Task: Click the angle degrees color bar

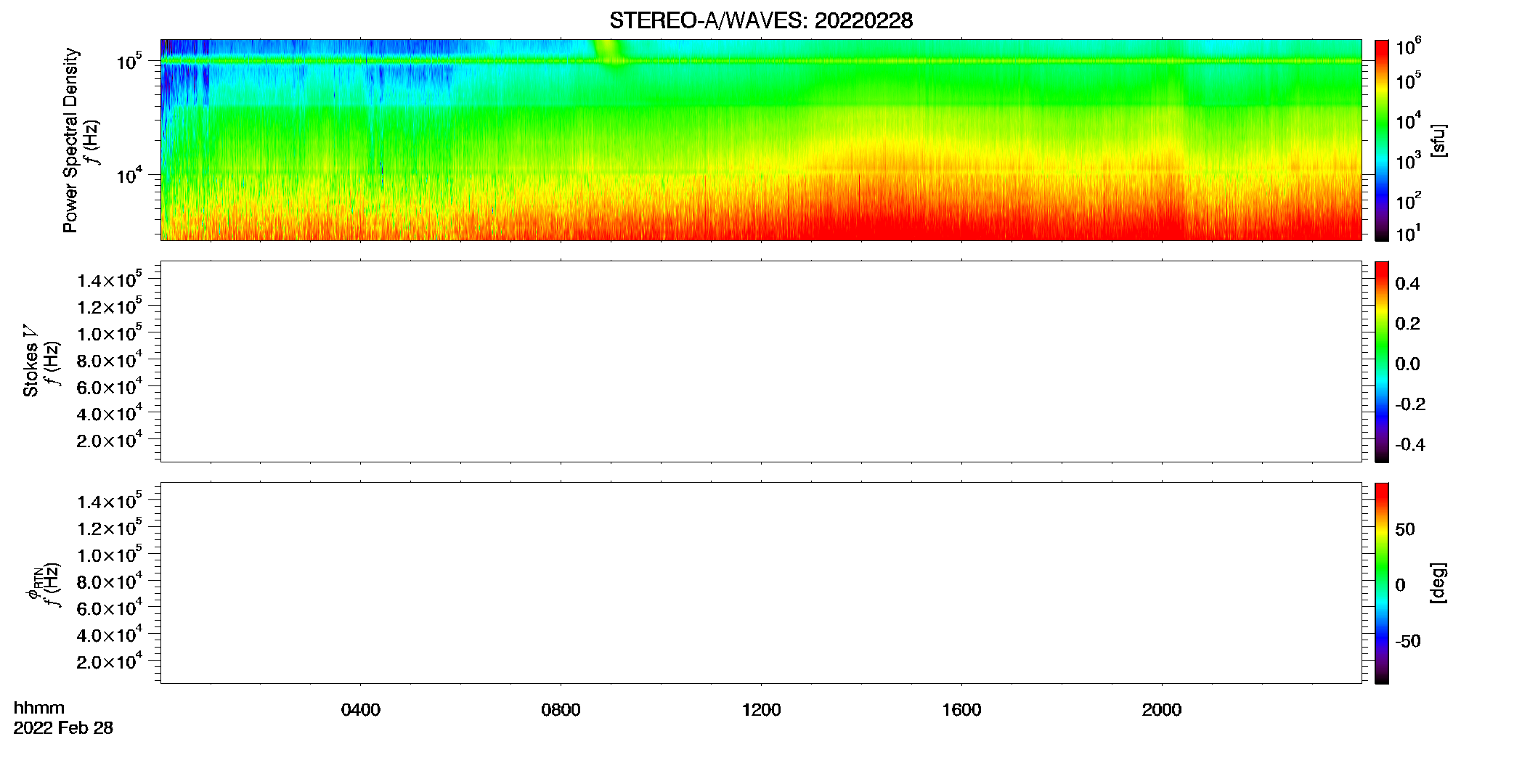Action: (1381, 583)
